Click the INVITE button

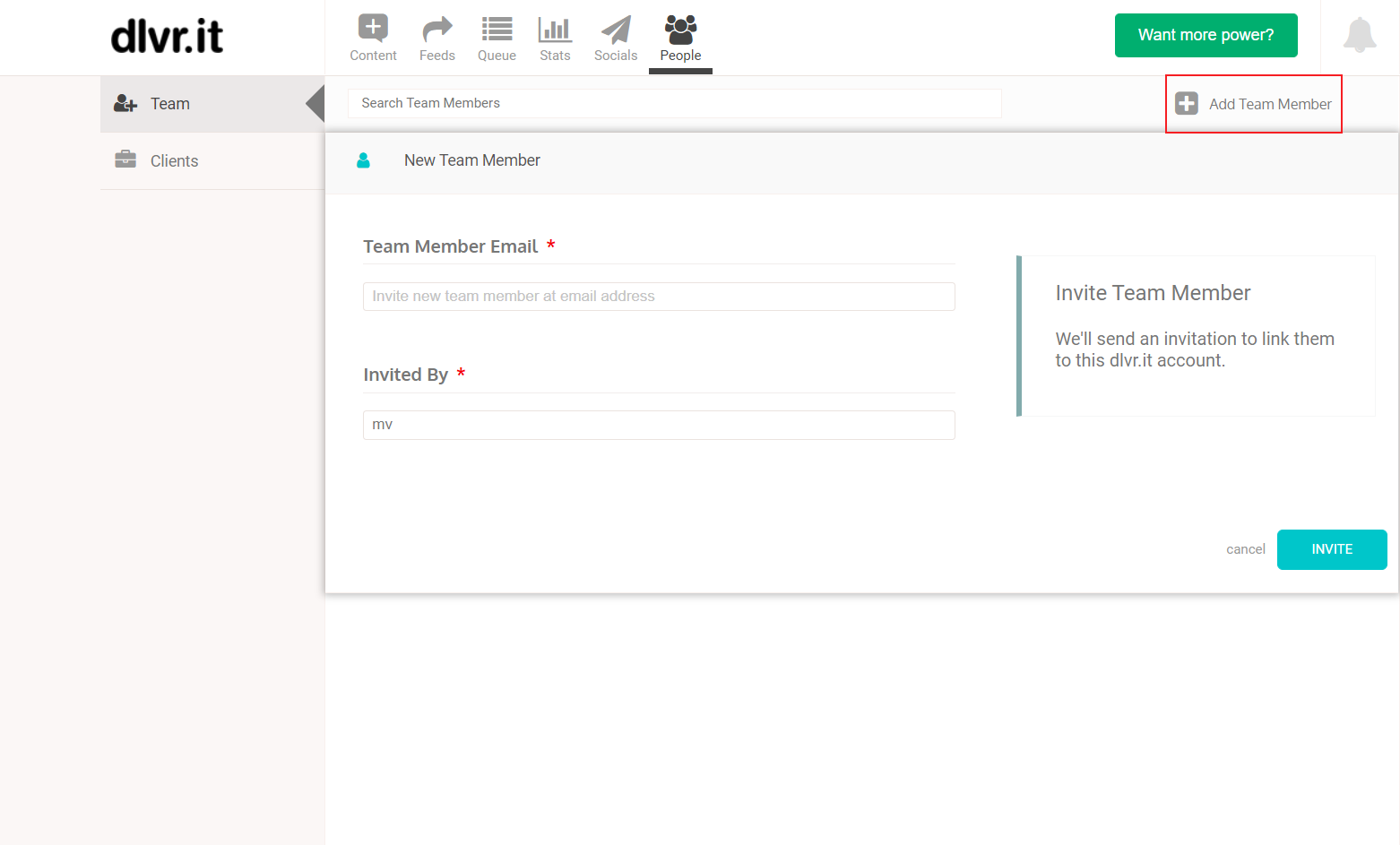point(1332,549)
